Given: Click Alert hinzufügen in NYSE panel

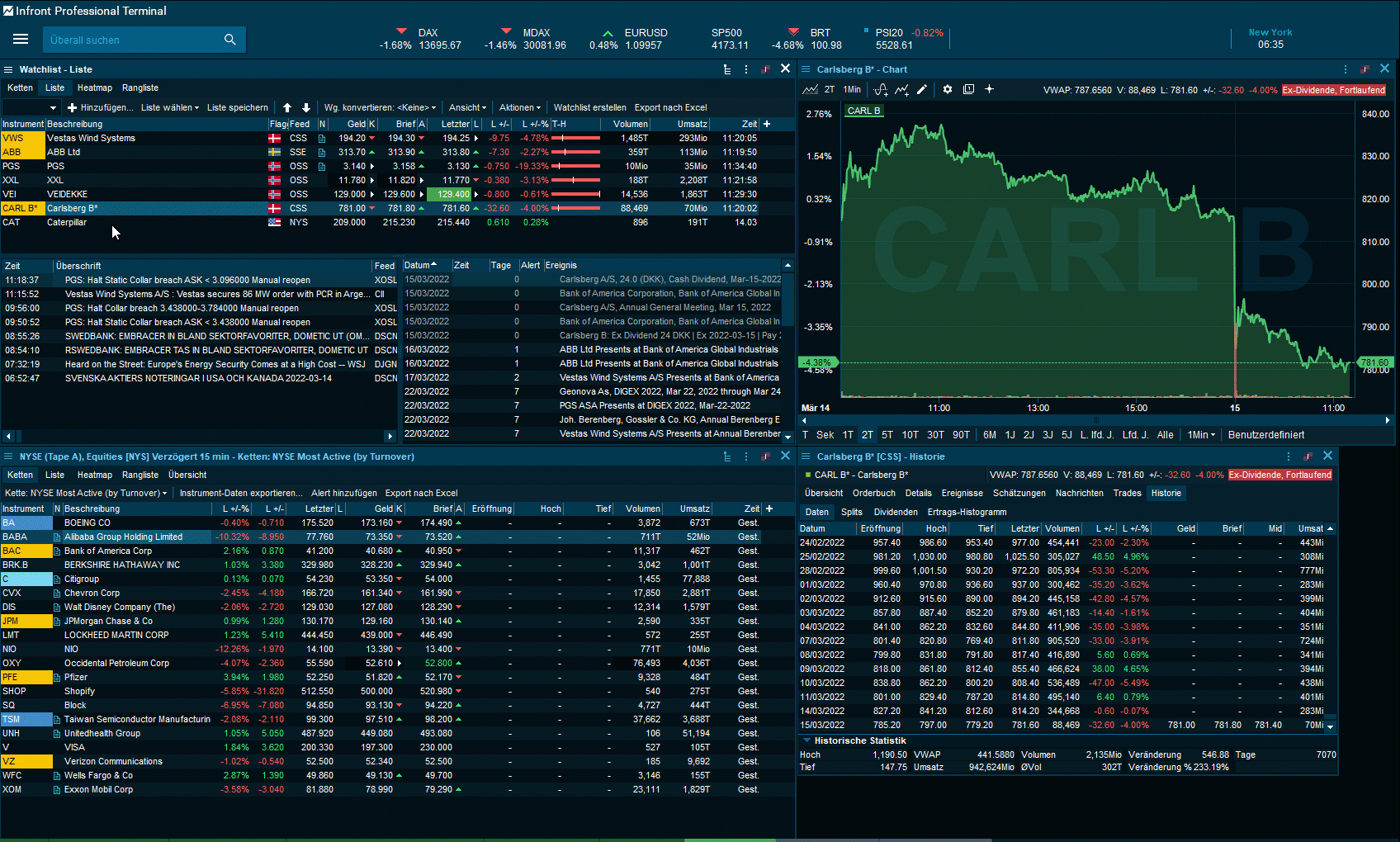Looking at the screenshot, I should 343,493.
